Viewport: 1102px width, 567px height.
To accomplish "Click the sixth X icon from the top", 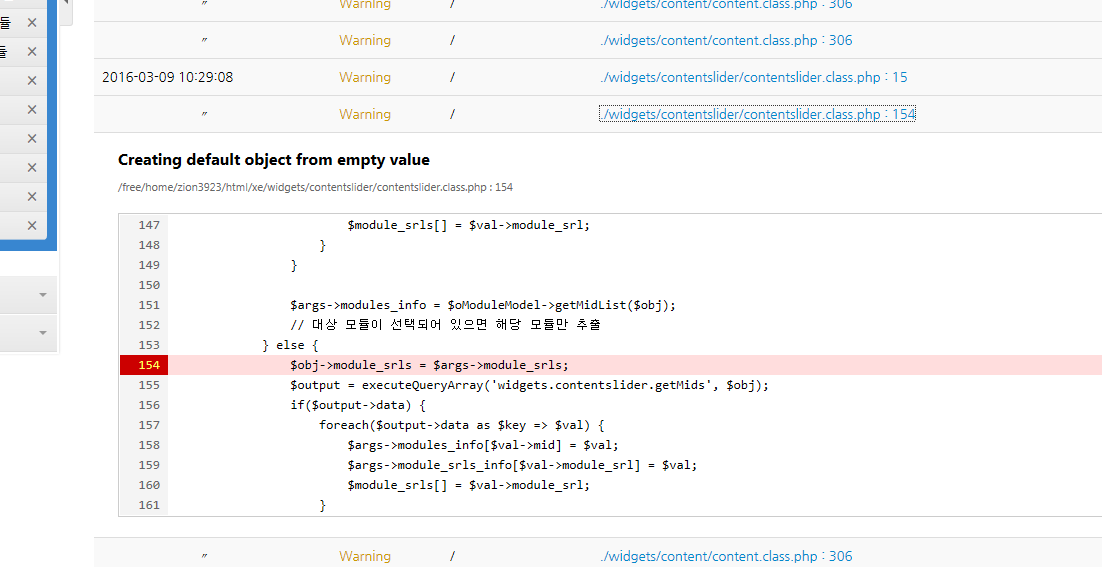I will (x=32, y=167).
